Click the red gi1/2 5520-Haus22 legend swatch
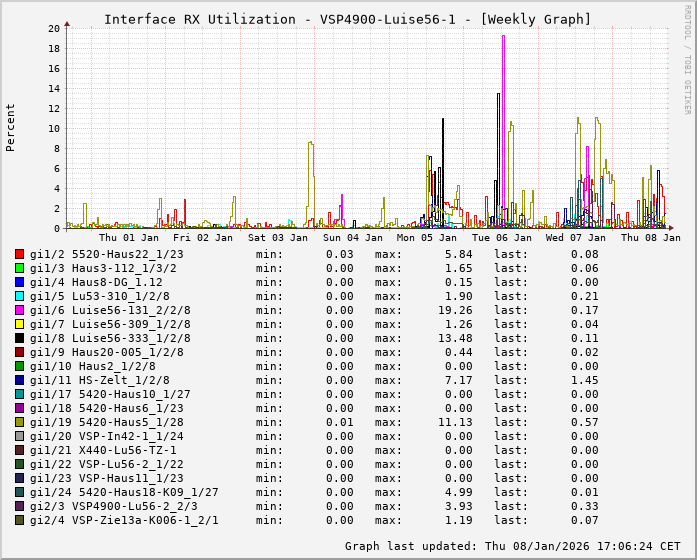The height and width of the screenshot is (560, 697). tap(20, 254)
